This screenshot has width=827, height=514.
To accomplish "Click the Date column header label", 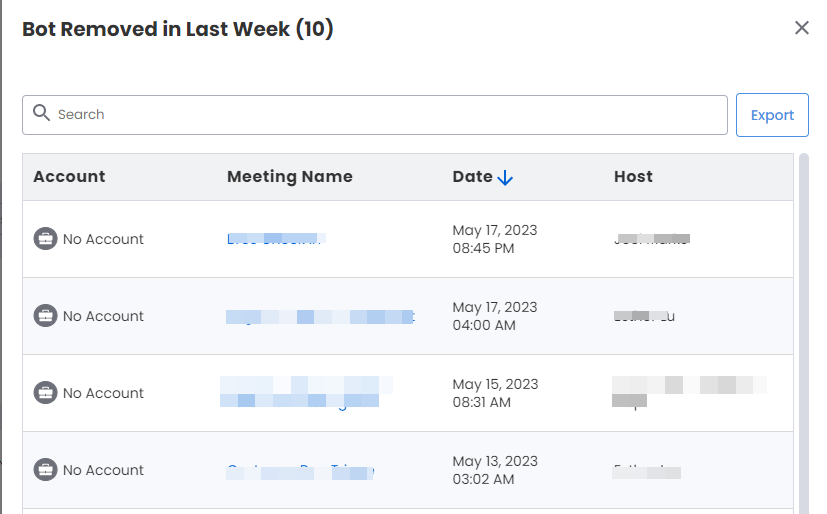I will (473, 177).
